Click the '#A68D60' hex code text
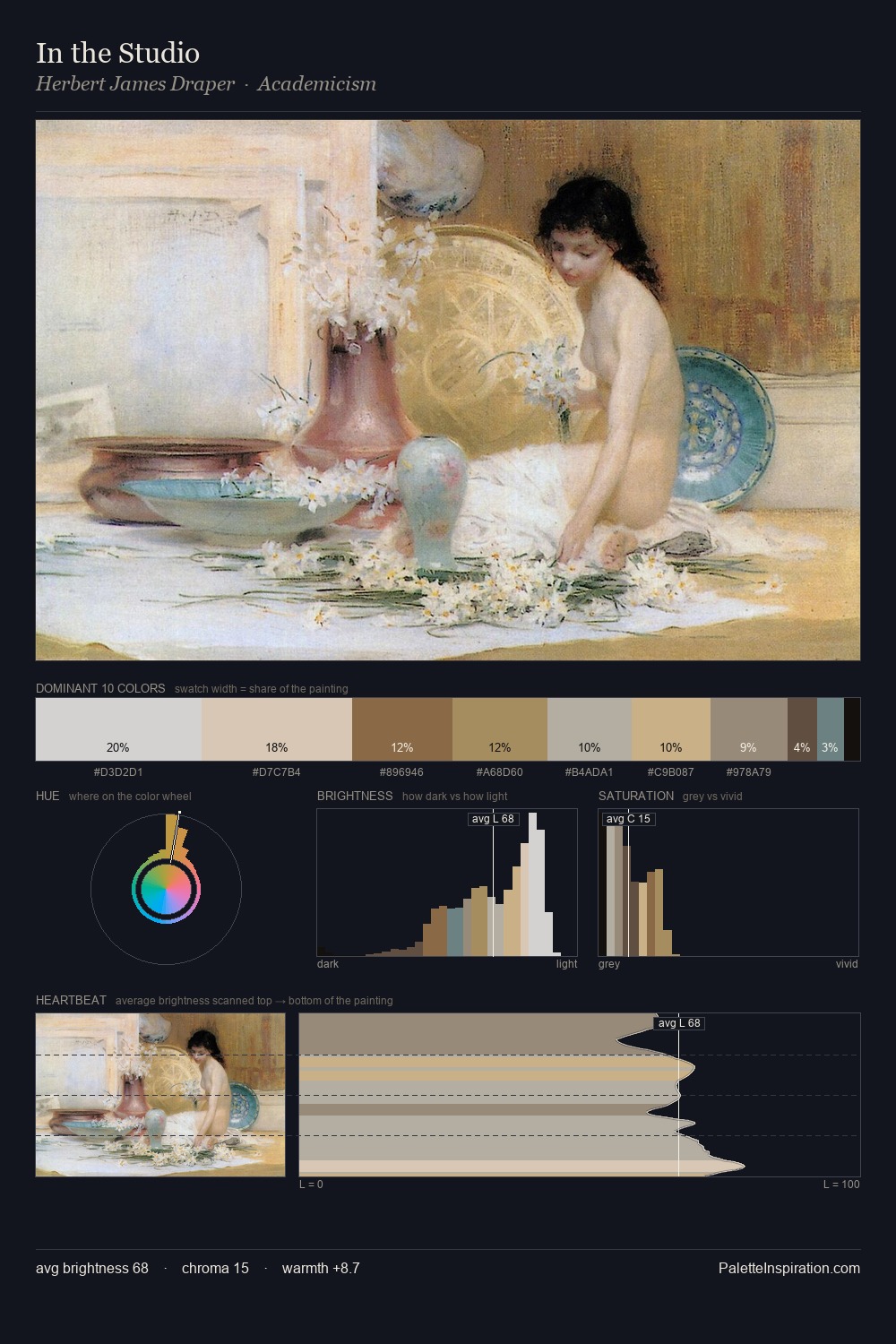This screenshot has height=1344, width=896. tap(500, 771)
